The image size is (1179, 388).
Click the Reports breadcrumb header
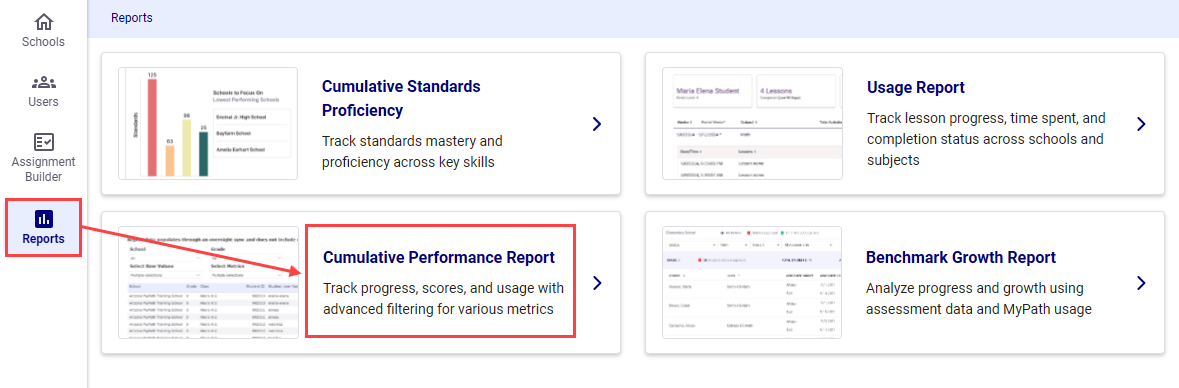[x=132, y=18]
